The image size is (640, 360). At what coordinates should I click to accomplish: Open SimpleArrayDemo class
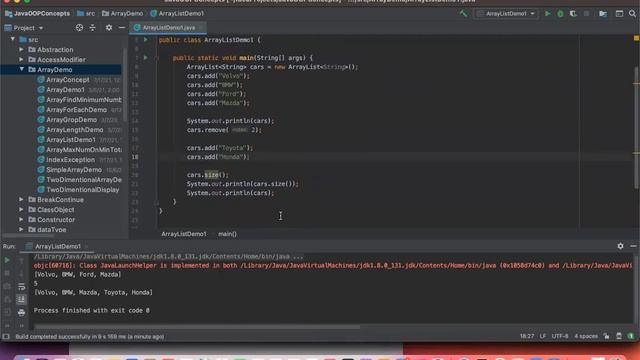pos(73,170)
